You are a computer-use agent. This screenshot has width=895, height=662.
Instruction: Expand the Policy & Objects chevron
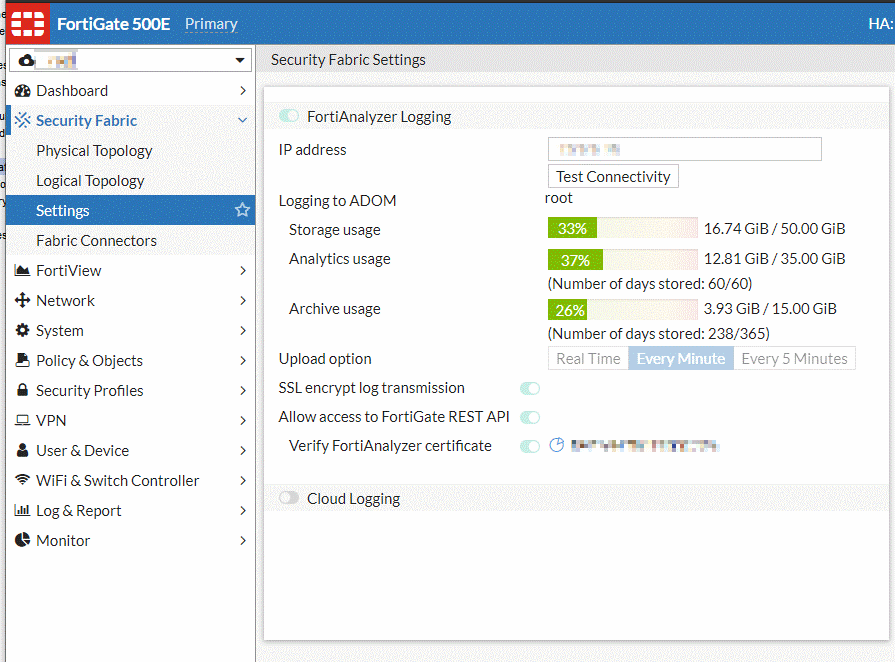coord(243,360)
